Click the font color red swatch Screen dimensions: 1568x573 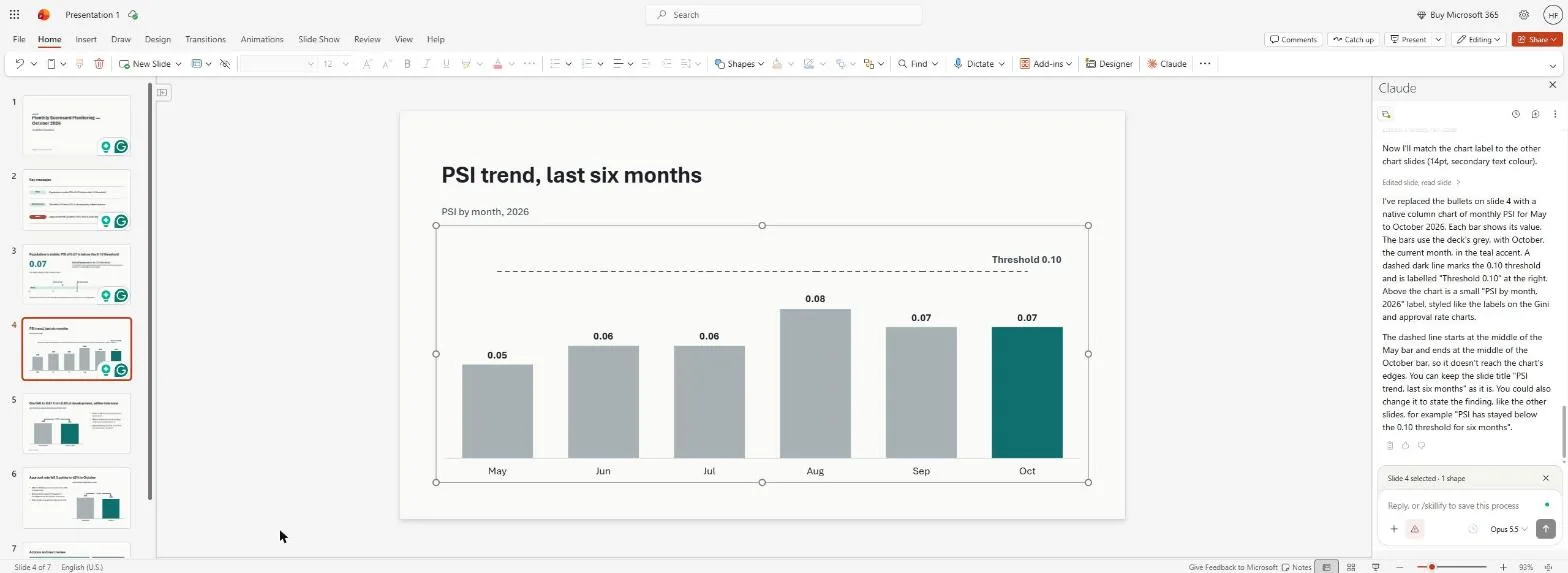(x=498, y=64)
